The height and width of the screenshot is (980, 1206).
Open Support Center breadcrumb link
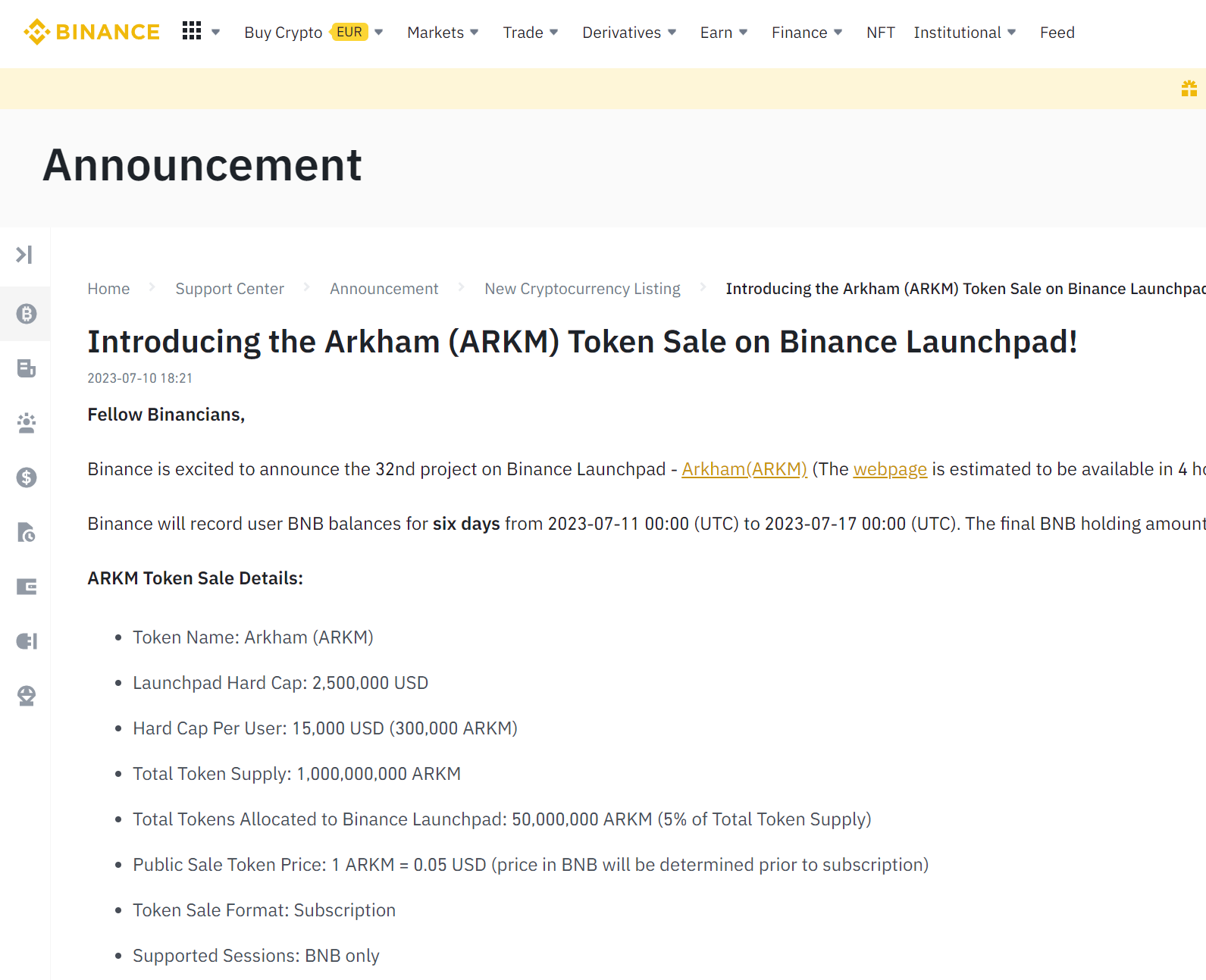tap(230, 289)
